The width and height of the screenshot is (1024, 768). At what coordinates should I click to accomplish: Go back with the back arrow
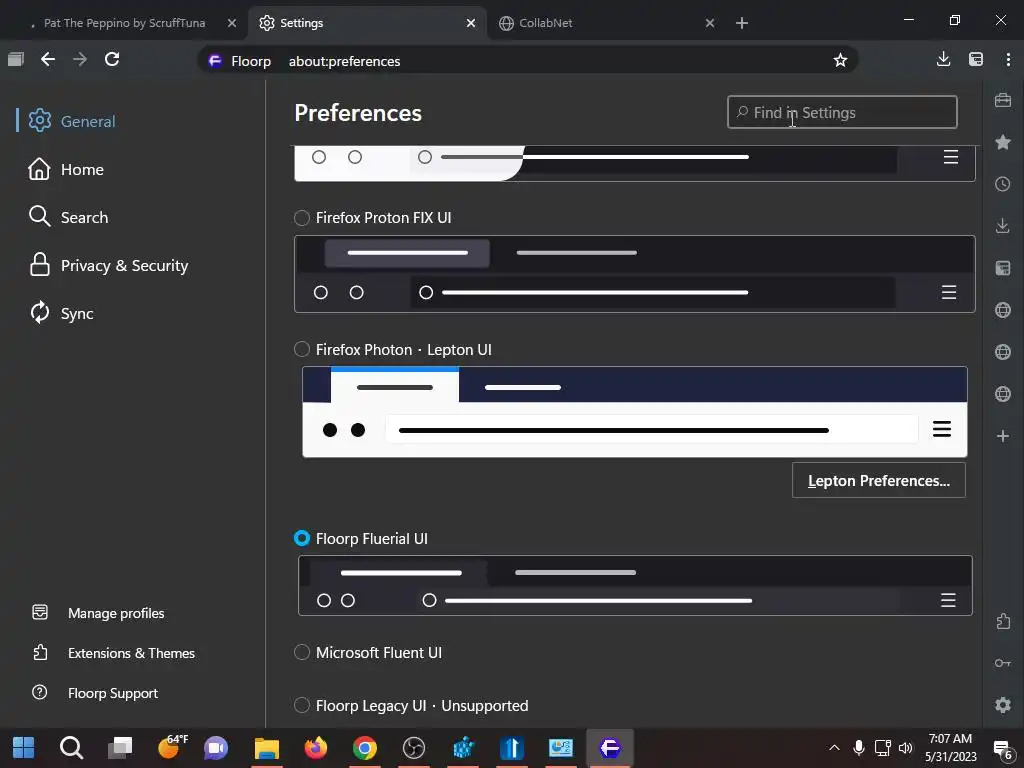(48, 59)
